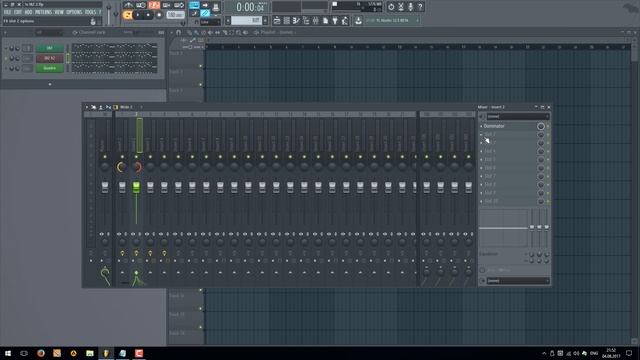The width and height of the screenshot is (640, 360).
Task: Click the Master track fader in Mixer
Action: (x=105, y=187)
